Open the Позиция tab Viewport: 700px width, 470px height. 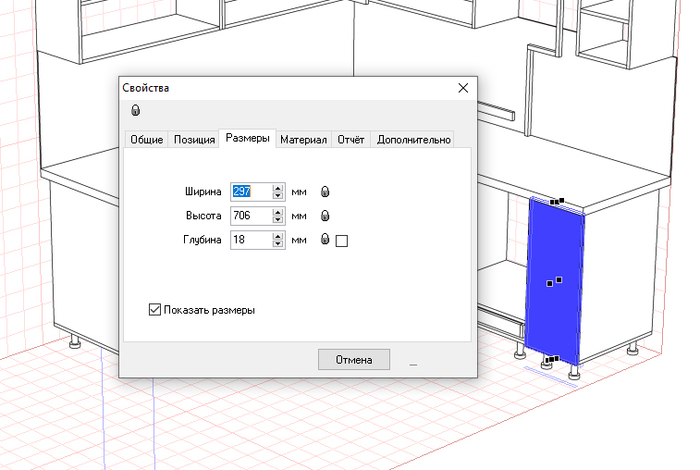coord(194,140)
